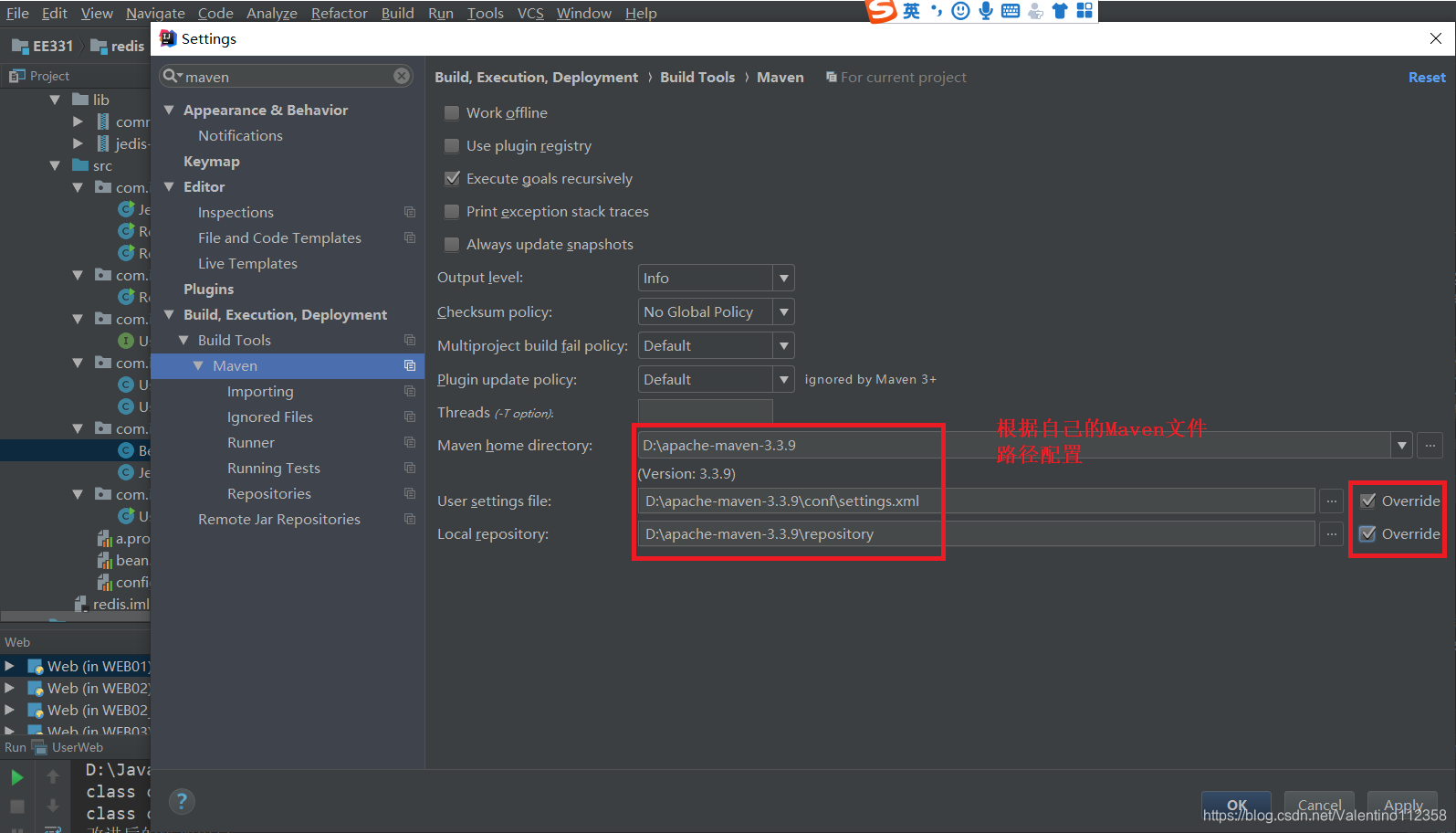
Task: Click project-level icon beside Ignored Files
Action: point(410,416)
